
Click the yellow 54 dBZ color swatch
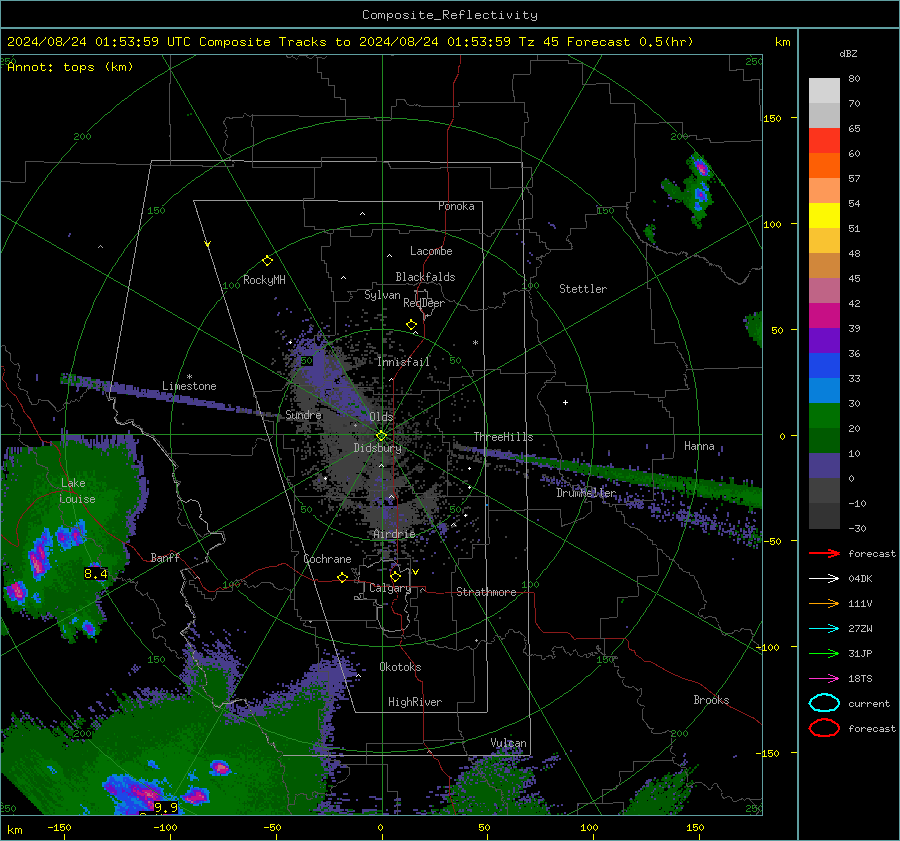[824, 215]
